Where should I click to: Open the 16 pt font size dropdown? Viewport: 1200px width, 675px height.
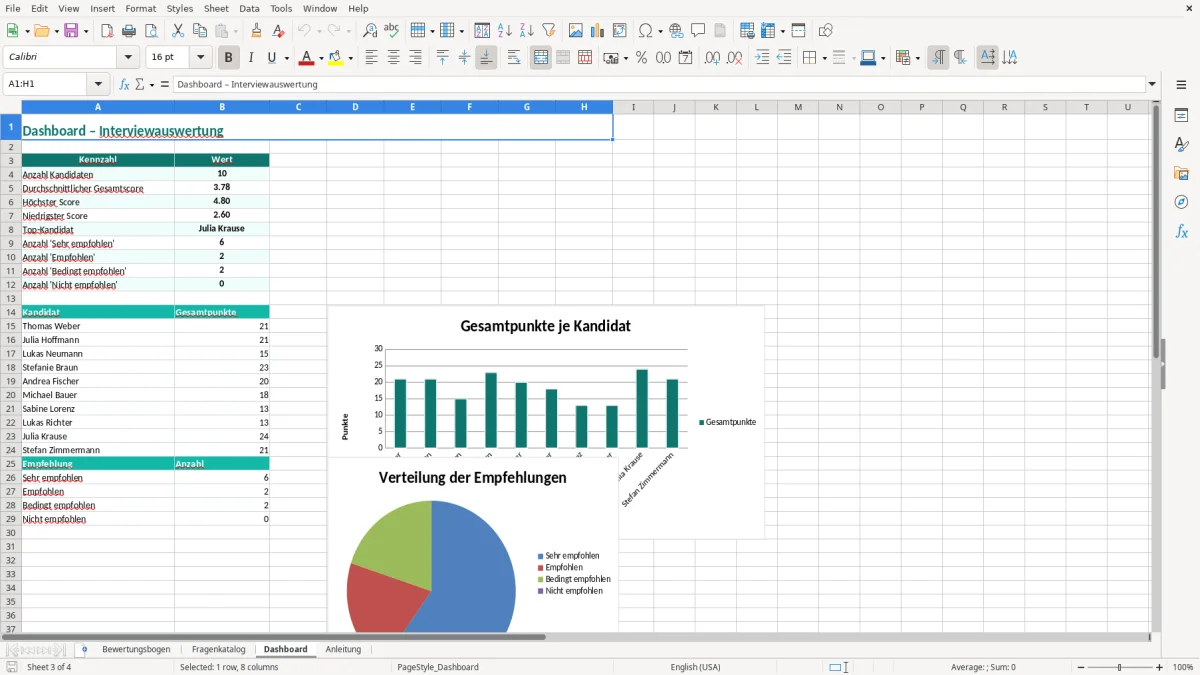[201, 58]
